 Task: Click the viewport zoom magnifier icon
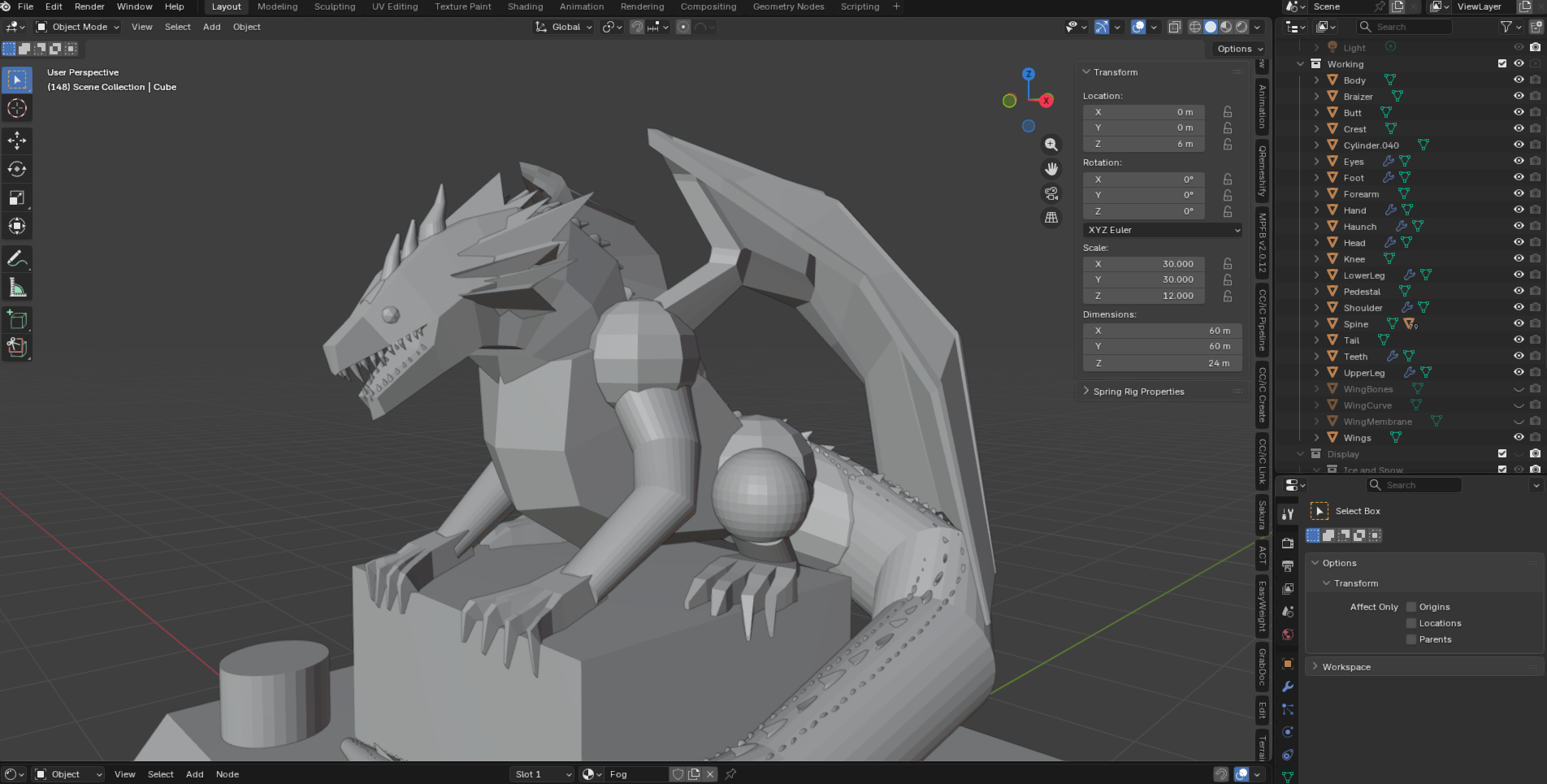(x=1051, y=145)
